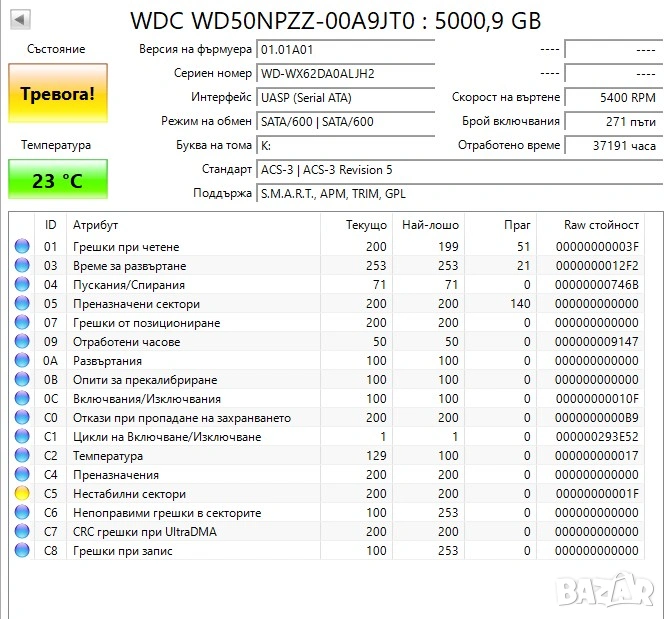Click the yellow status icon for Нестабилни сектори
Screen dimensions: 666x619
22,494
